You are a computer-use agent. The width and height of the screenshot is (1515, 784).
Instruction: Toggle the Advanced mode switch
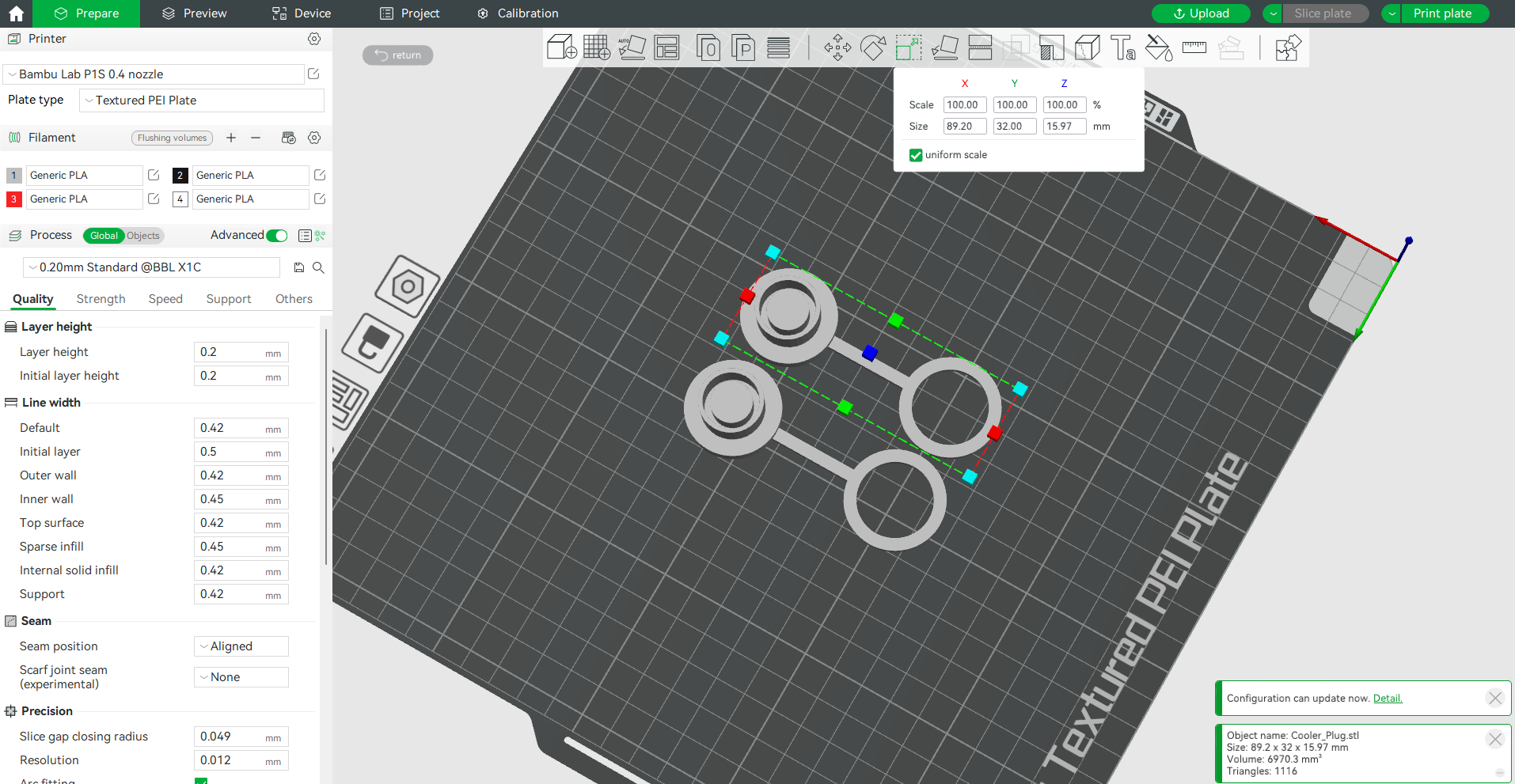pyautogui.click(x=277, y=236)
